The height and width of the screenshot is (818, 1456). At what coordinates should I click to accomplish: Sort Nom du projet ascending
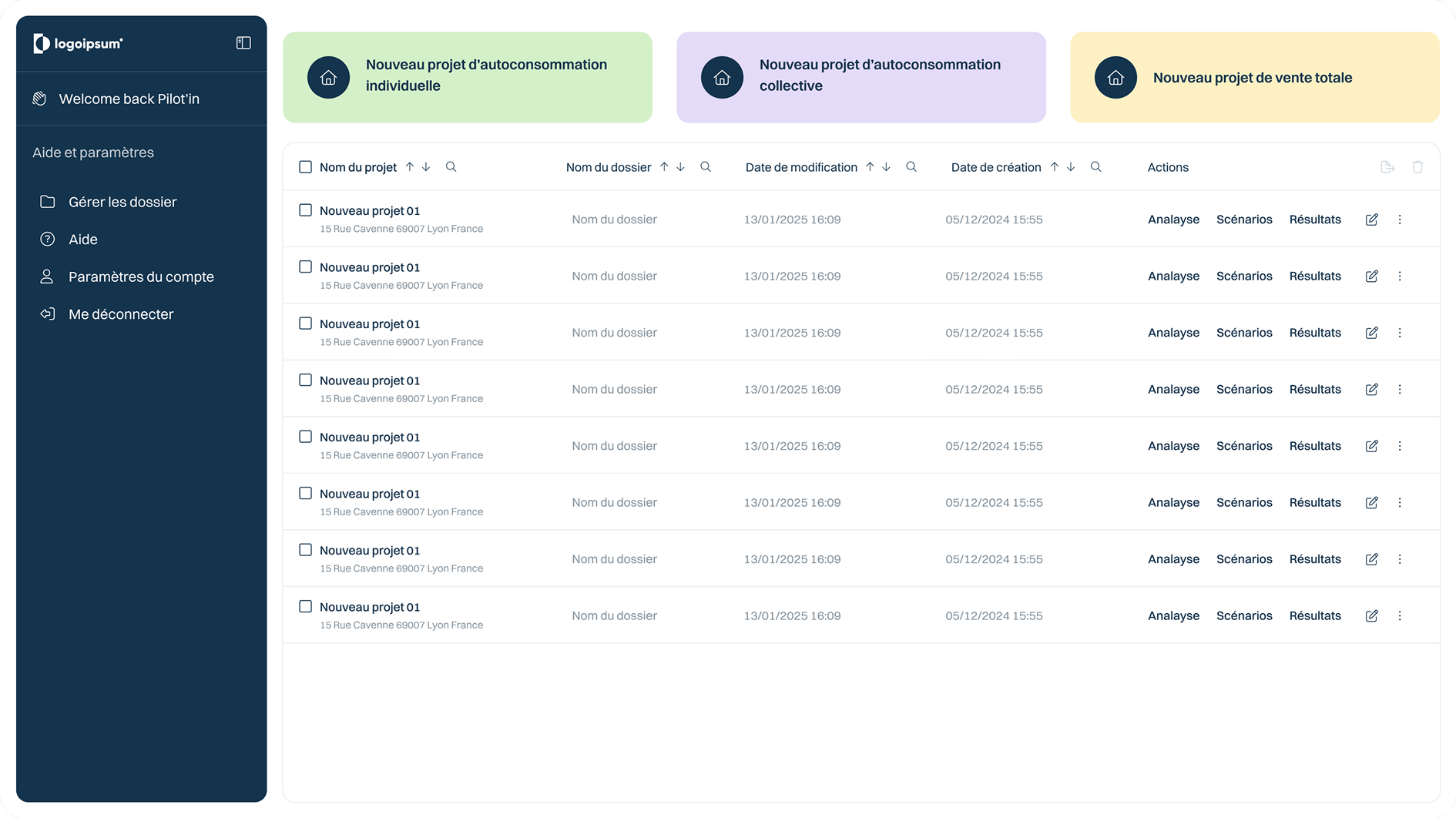pos(410,166)
